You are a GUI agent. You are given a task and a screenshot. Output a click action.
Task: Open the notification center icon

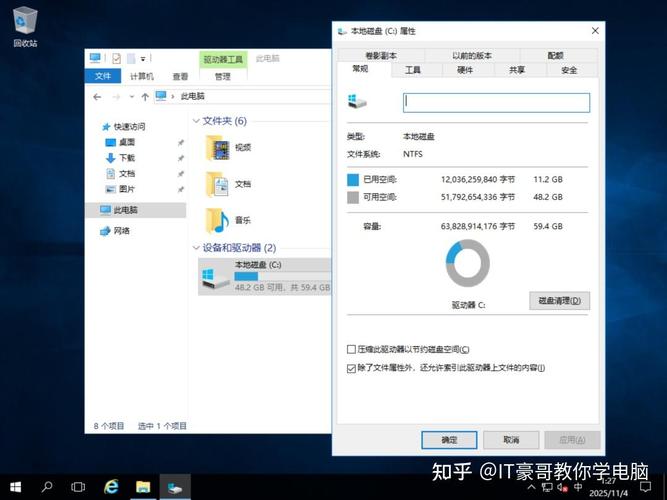[x=646, y=486]
